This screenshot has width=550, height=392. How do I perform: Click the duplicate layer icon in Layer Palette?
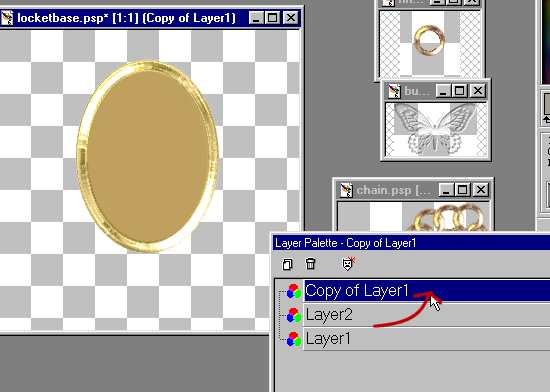[287, 264]
